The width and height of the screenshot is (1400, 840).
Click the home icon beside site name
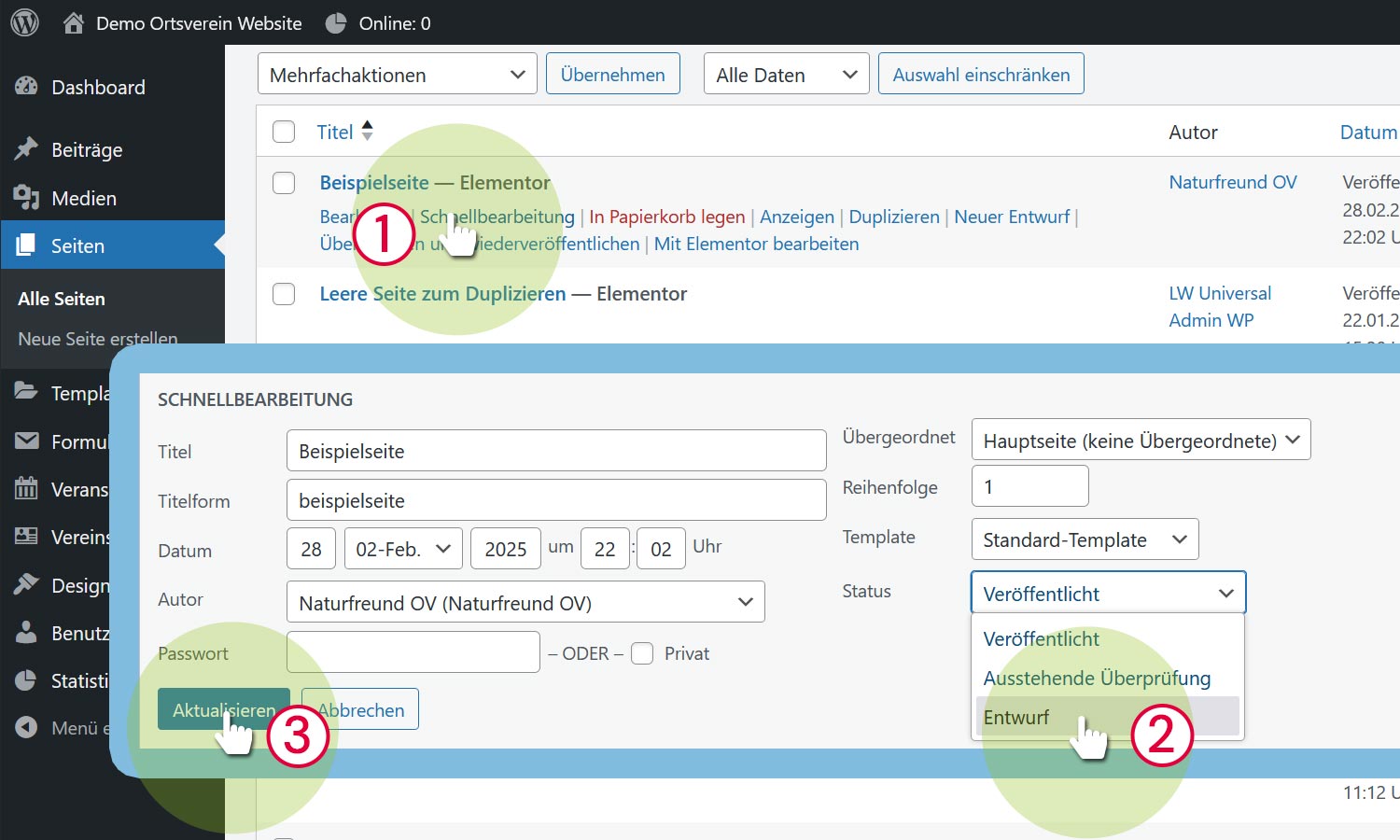pos(73,23)
